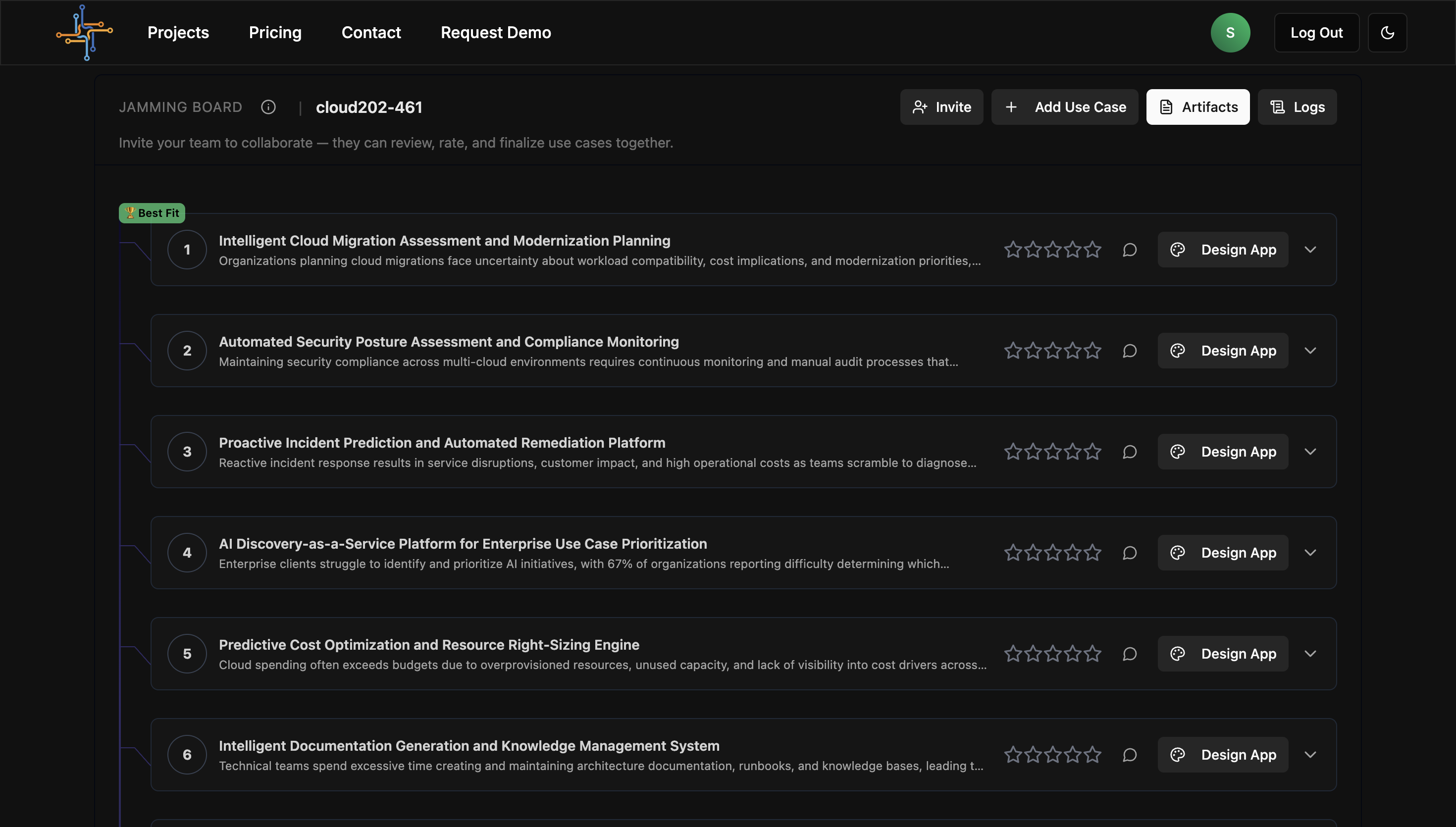Viewport: 1456px width, 827px height.
Task: Open comments on AI Discovery-as-a-Service case
Action: (1130, 553)
